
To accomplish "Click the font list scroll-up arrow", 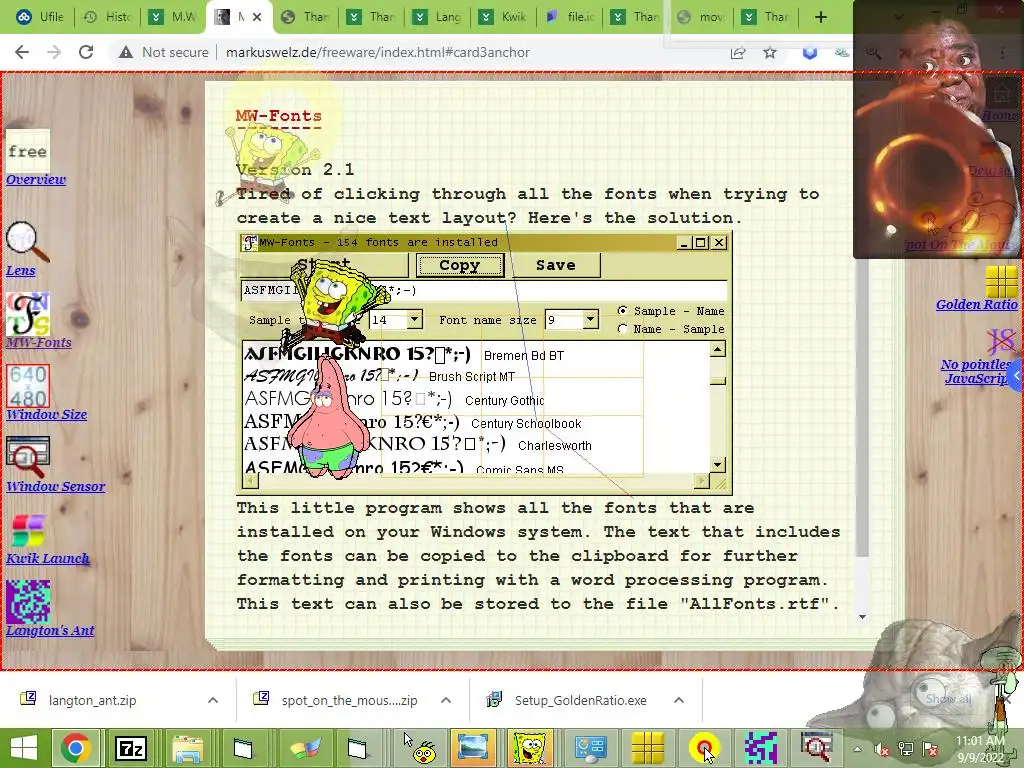I will [718, 349].
